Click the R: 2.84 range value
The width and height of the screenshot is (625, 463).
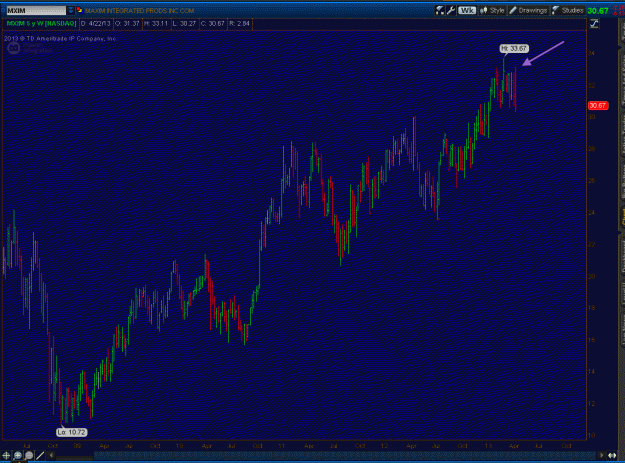click(240, 24)
